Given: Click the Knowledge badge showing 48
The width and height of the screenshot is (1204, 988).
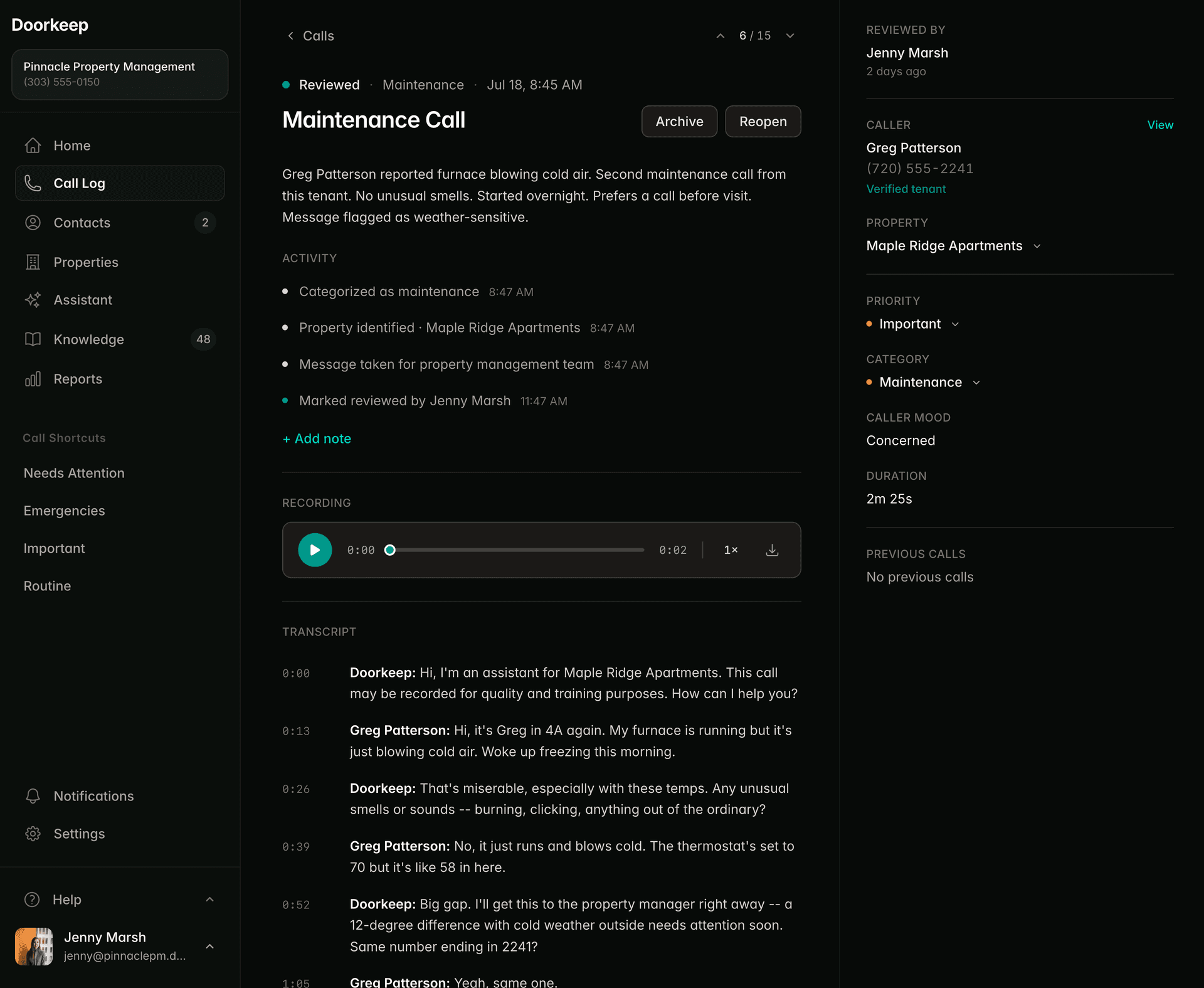Looking at the screenshot, I should [x=203, y=339].
